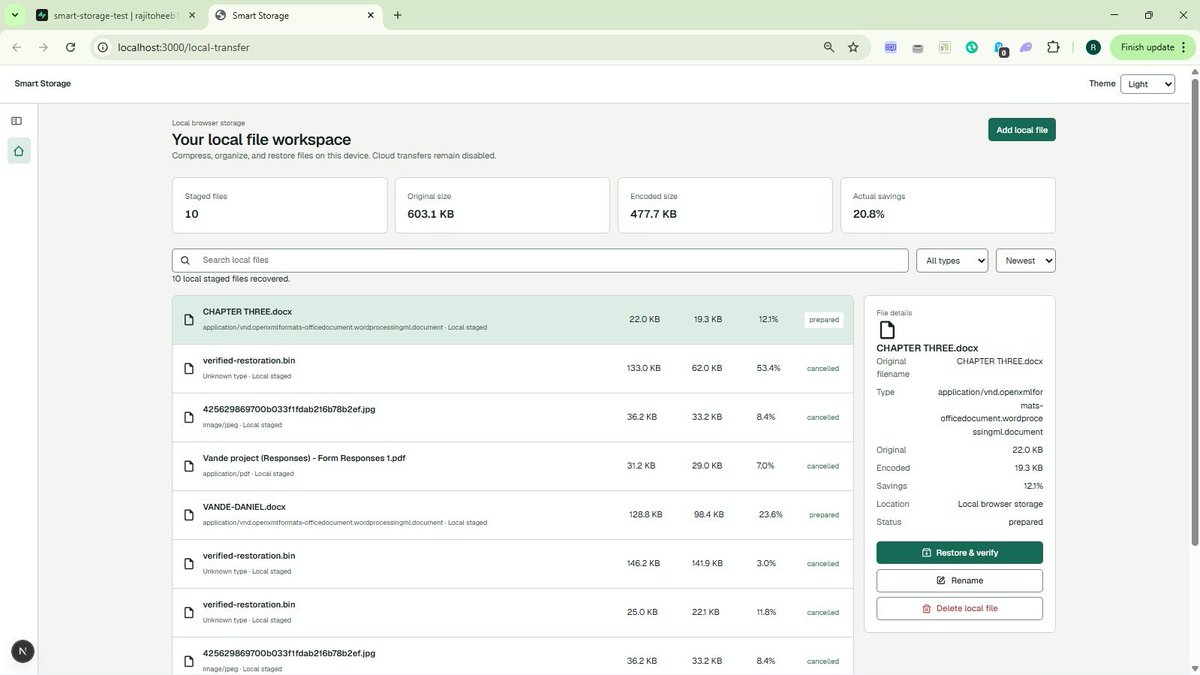
Task: View site information icon in address bar
Action: tap(102, 47)
